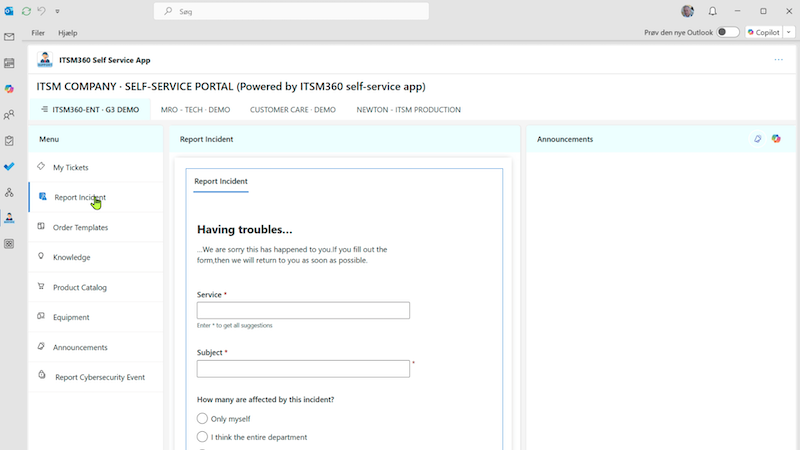This screenshot has height=450, width=800.
Task: Click the Service input field
Action: tap(303, 310)
